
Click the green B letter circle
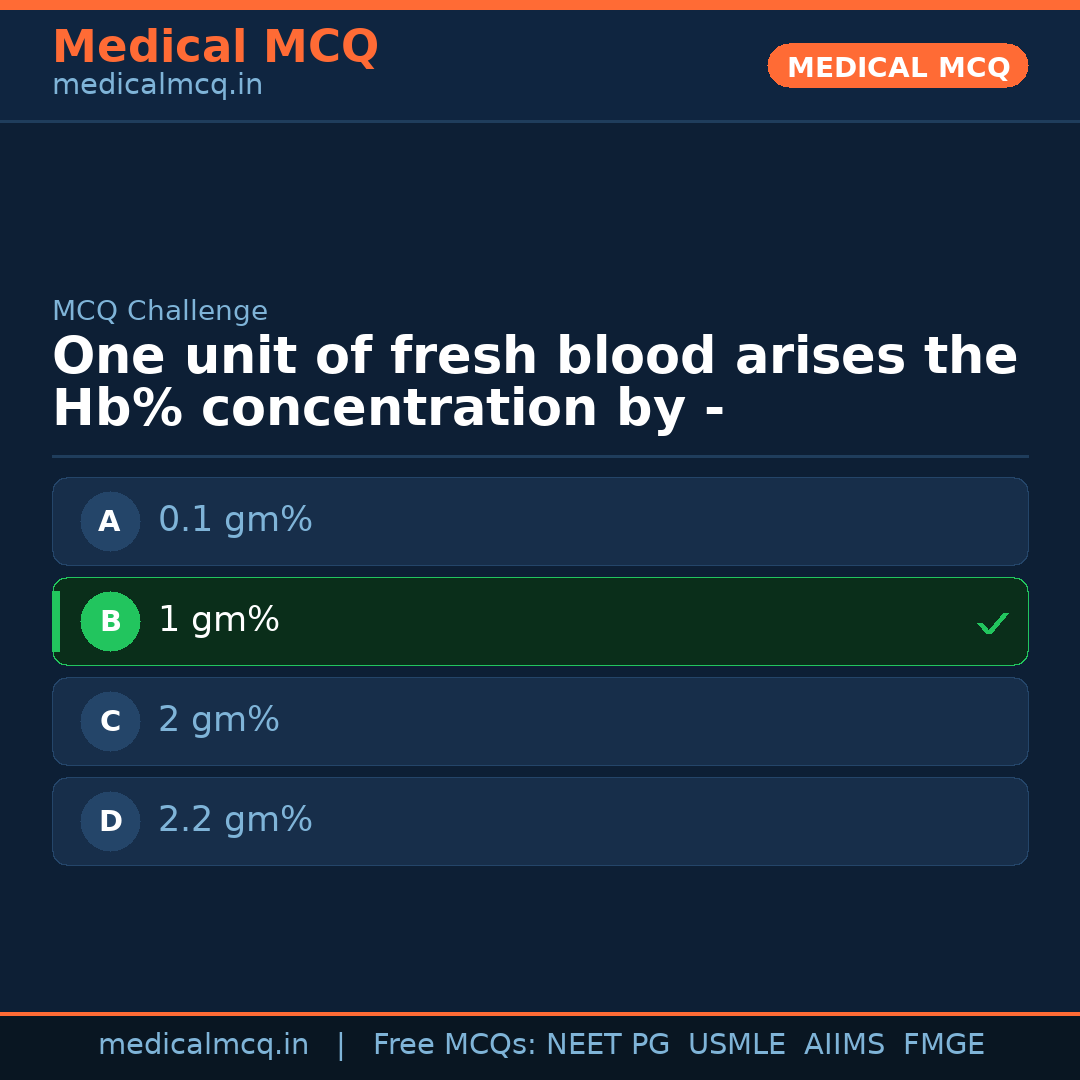[110, 621]
